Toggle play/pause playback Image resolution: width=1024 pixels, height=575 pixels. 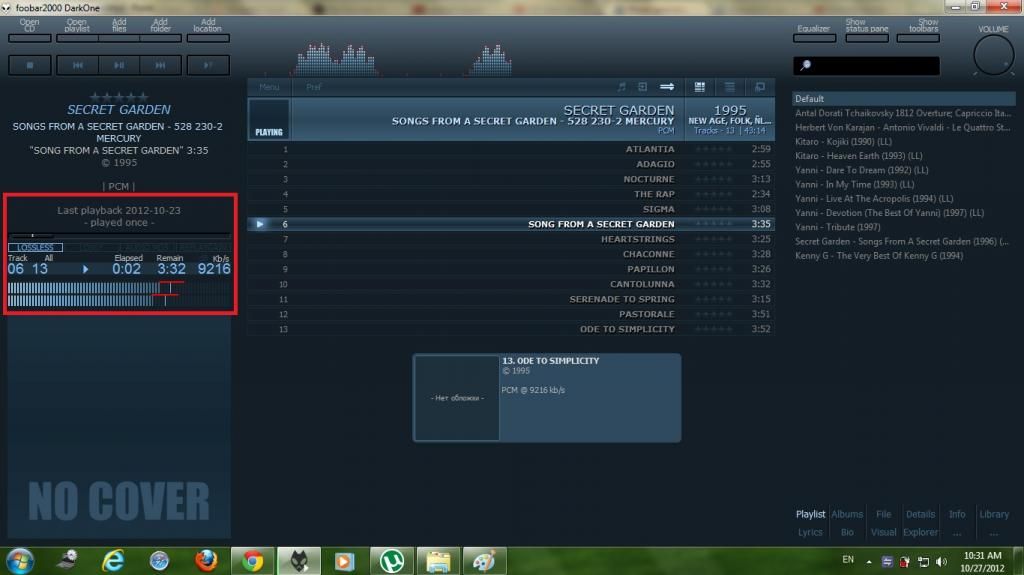pos(119,65)
